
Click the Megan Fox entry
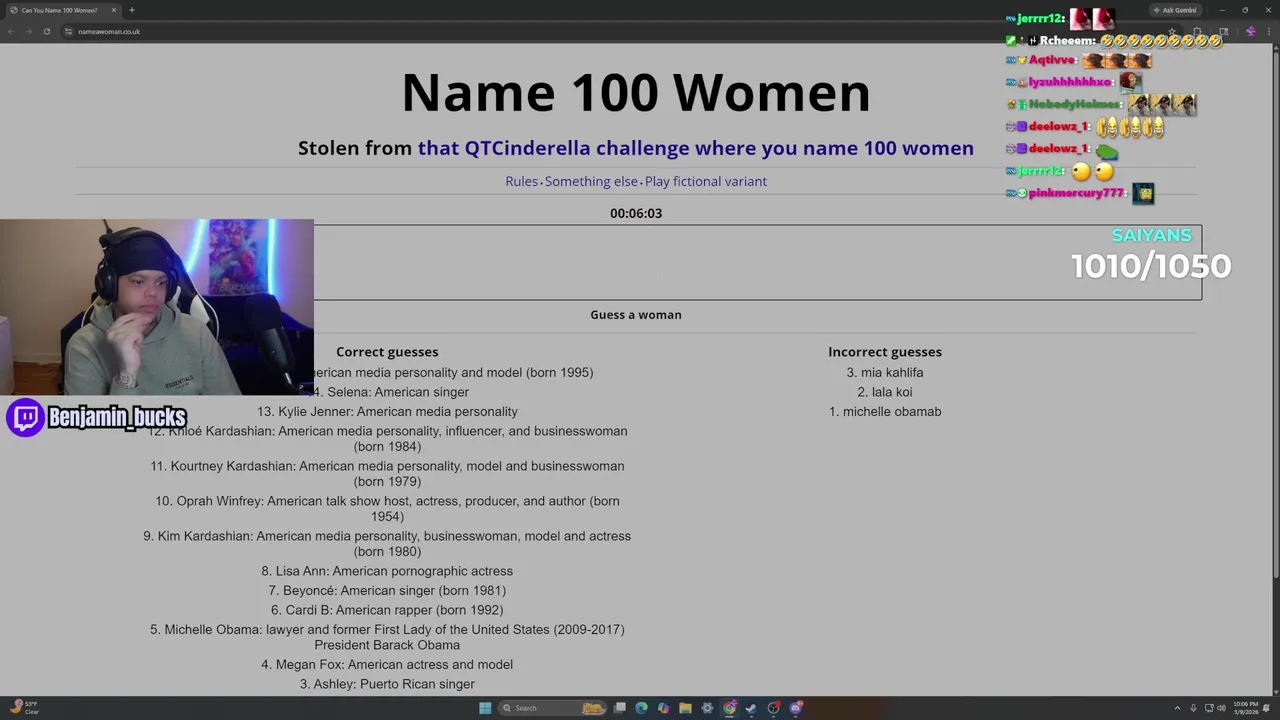click(387, 664)
